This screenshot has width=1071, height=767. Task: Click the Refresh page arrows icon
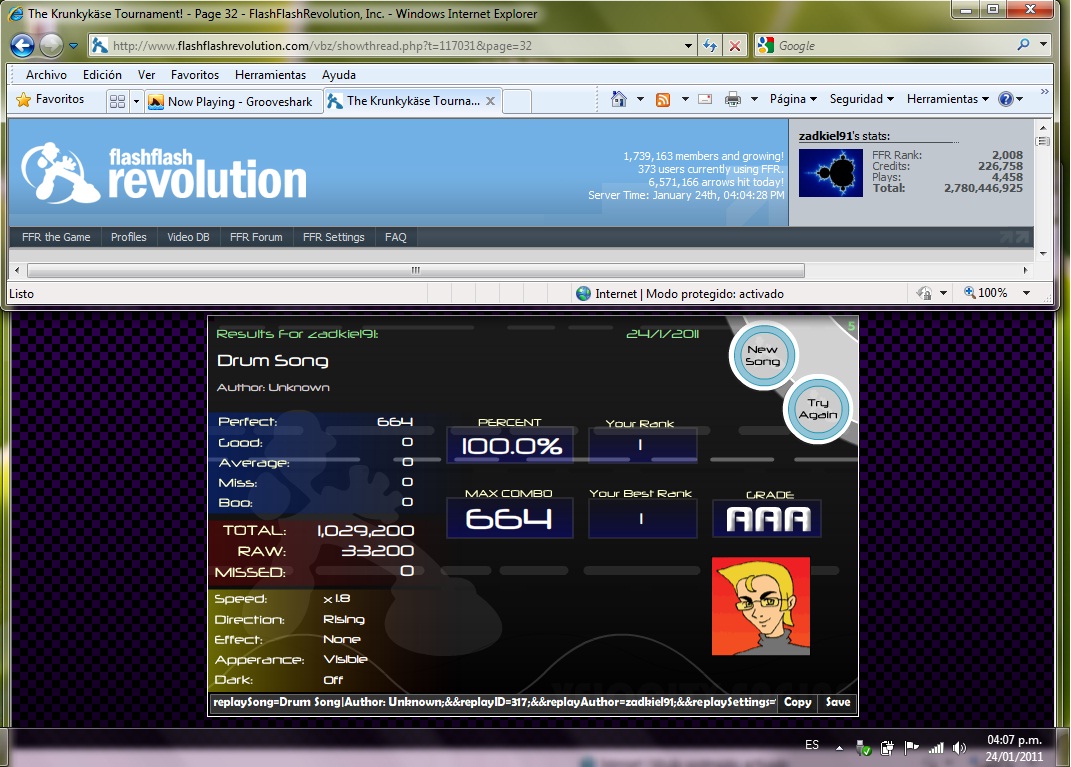click(x=710, y=46)
